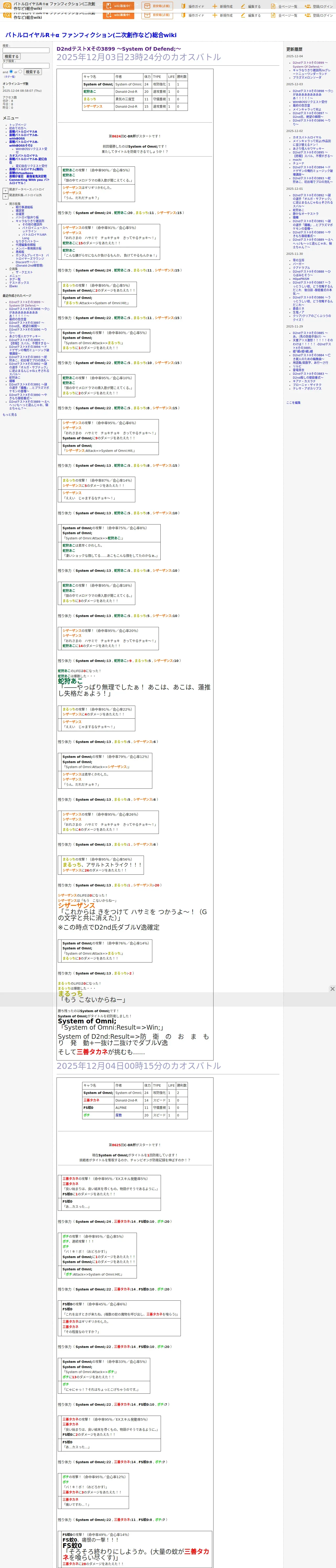Open 初めての方へ menu link
Screen dimensions: 336x1568
pos(18,128)
